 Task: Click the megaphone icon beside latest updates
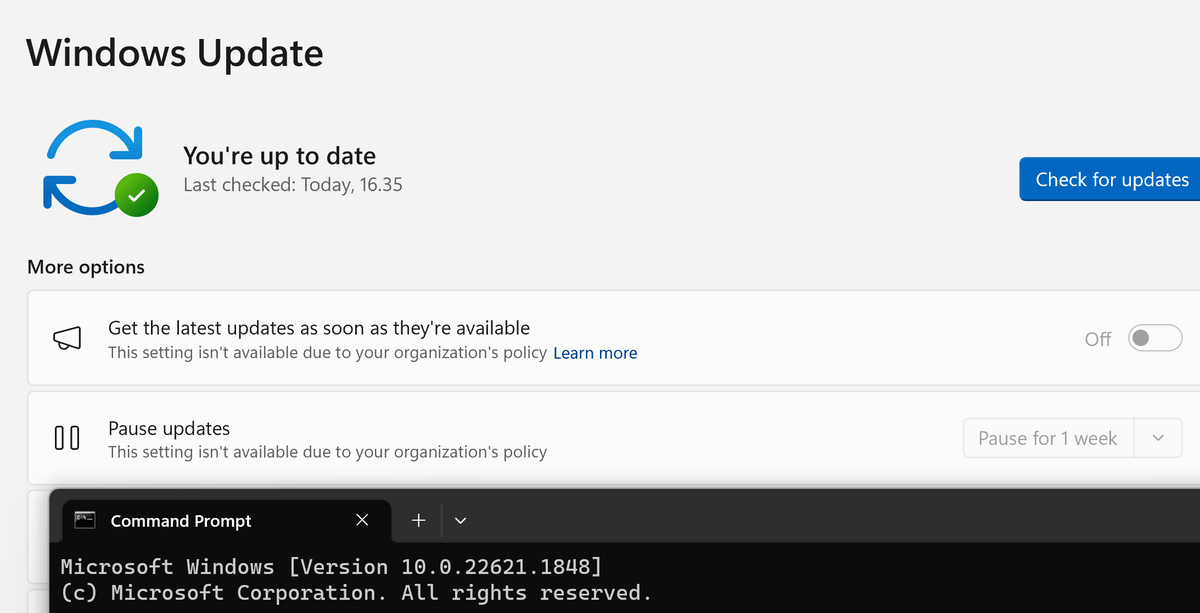coord(67,339)
